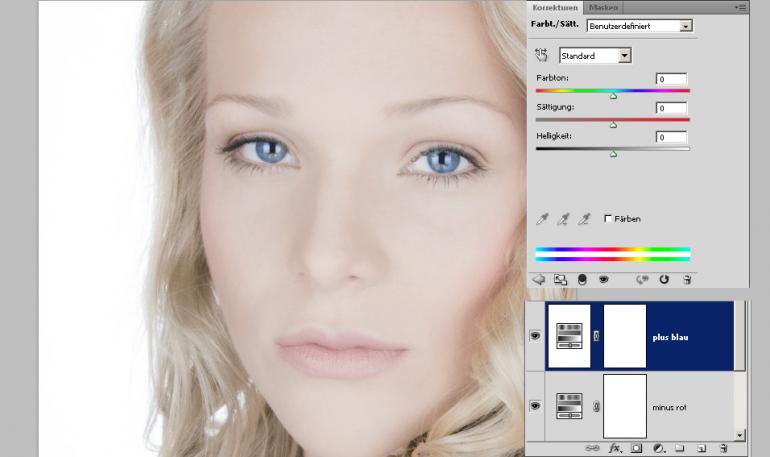Click the Helligkeit value field
The height and width of the screenshot is (457, 770).
tap(671, 137)
